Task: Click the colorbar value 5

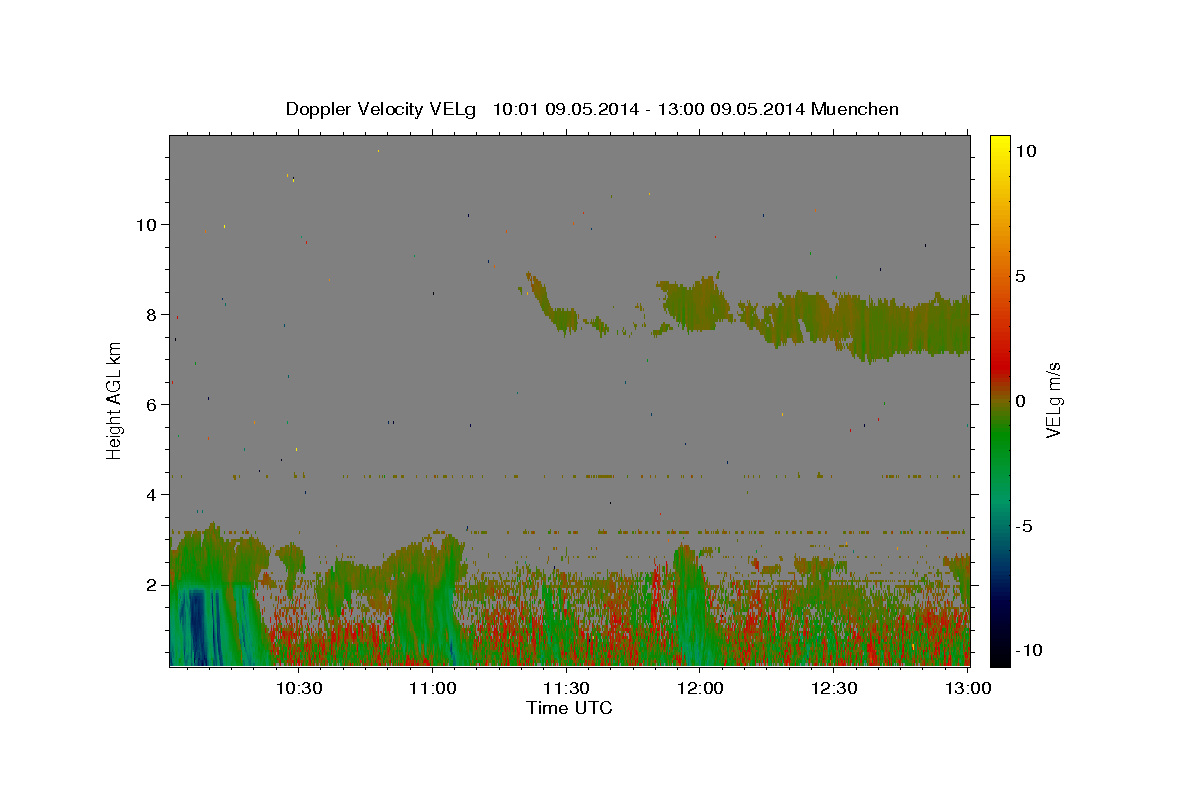Action: [x=1019, y=276]
